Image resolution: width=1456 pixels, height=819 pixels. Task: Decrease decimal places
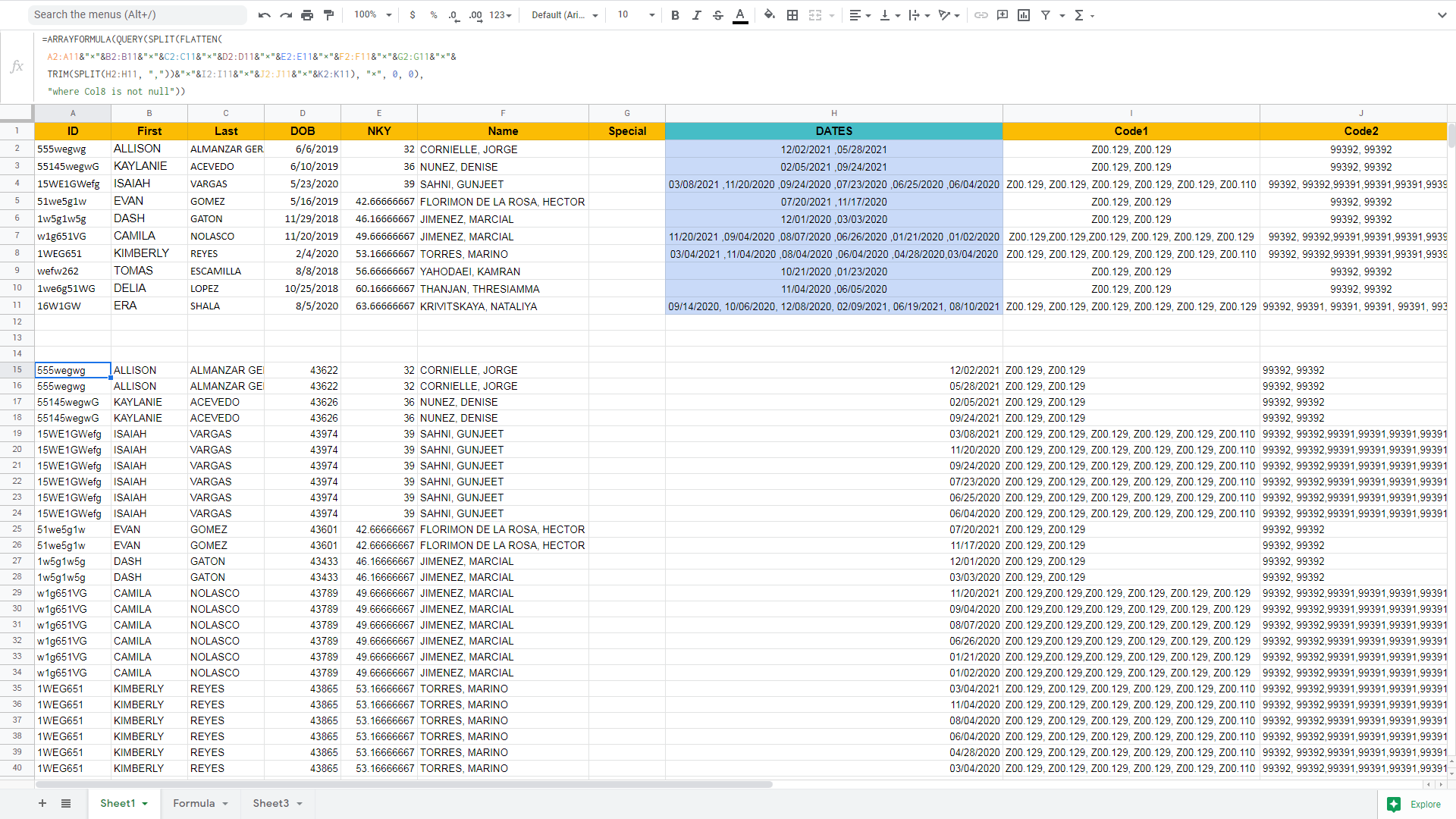tap(453, 15)
